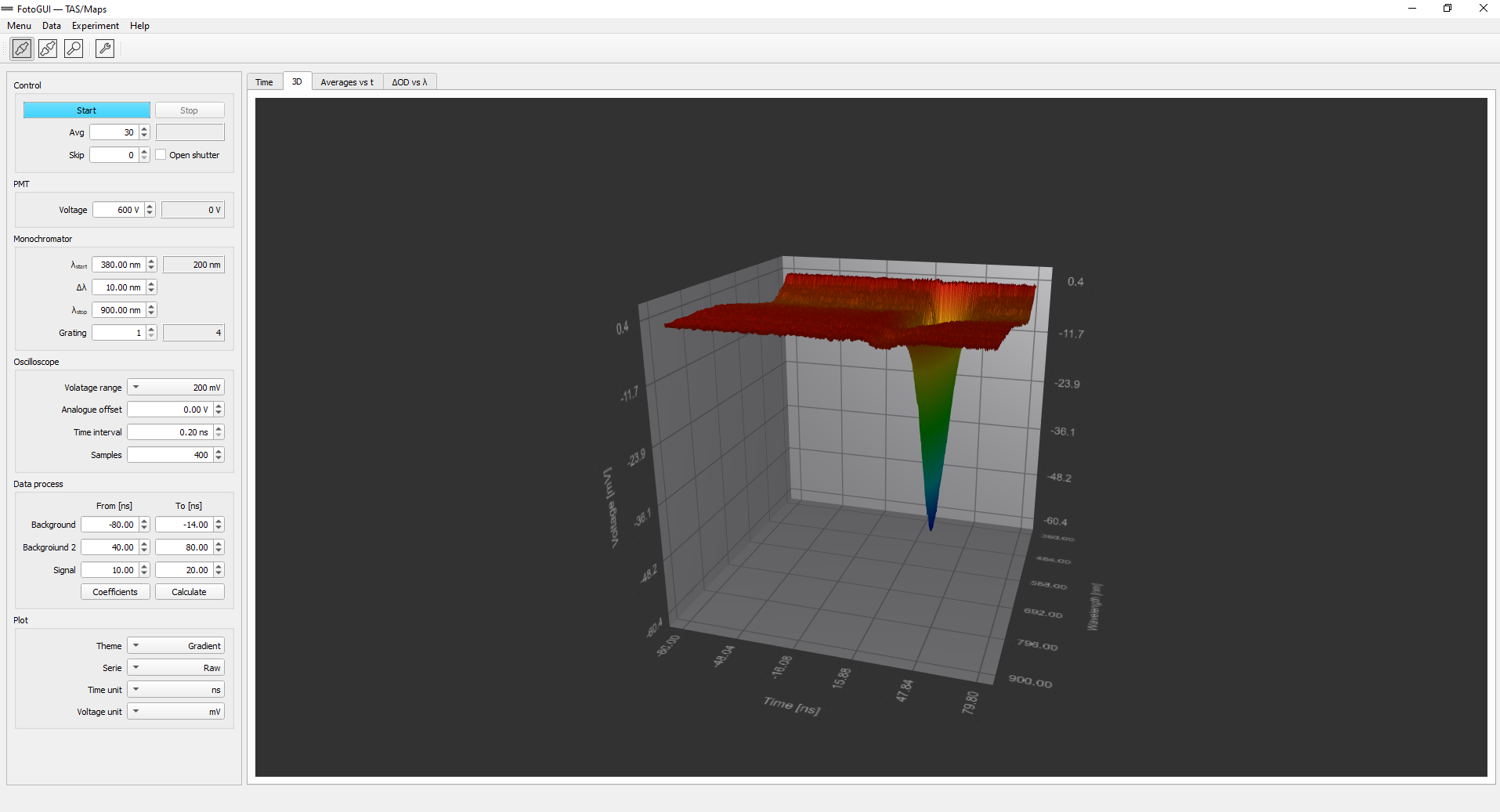Increase the Avg value with up arrow
Image resolution: width=1500 pixels, height=812 pixels.
pos(144,129)
